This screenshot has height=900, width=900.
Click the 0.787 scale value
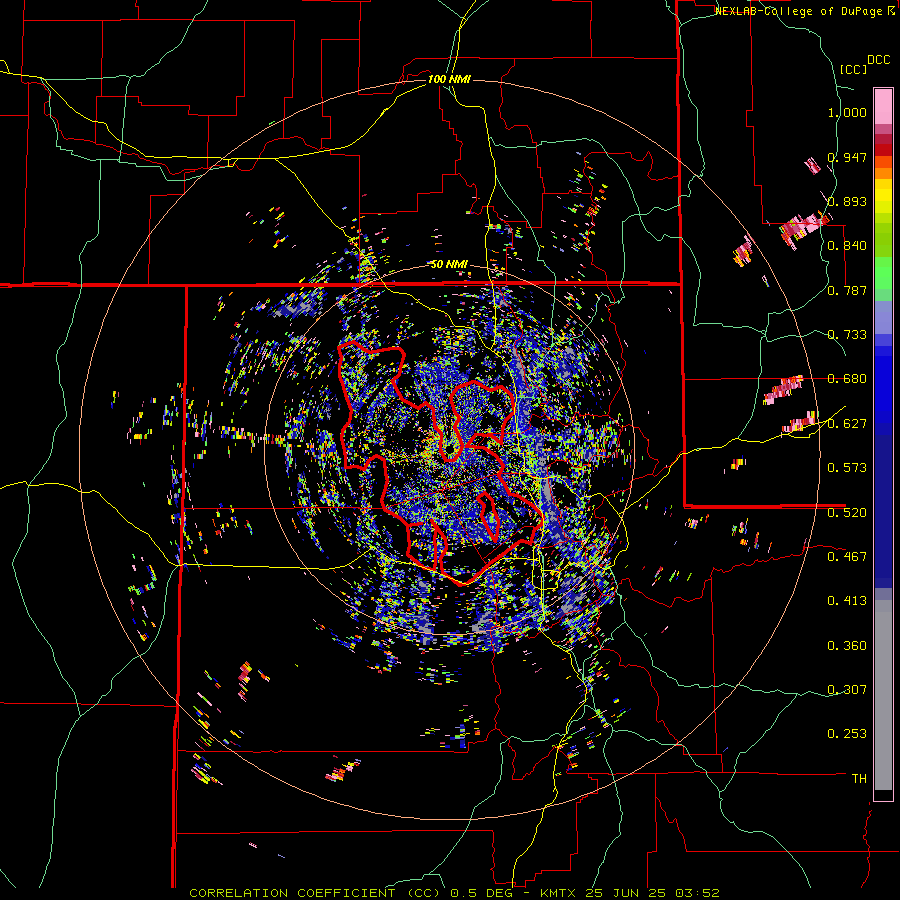click(x=847, y=290)
